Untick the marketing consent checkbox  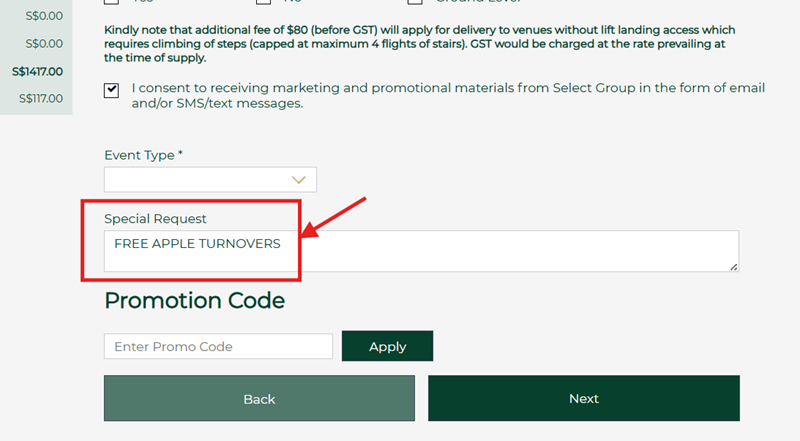click(x=111, y=90)
